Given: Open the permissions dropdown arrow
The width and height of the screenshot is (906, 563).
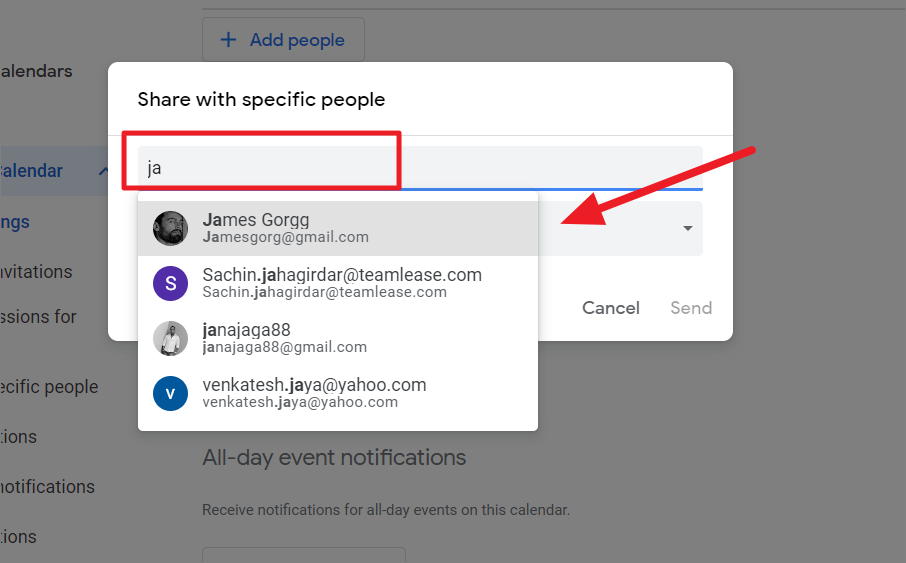Looking at the screenshot, I should click(688, 228).
